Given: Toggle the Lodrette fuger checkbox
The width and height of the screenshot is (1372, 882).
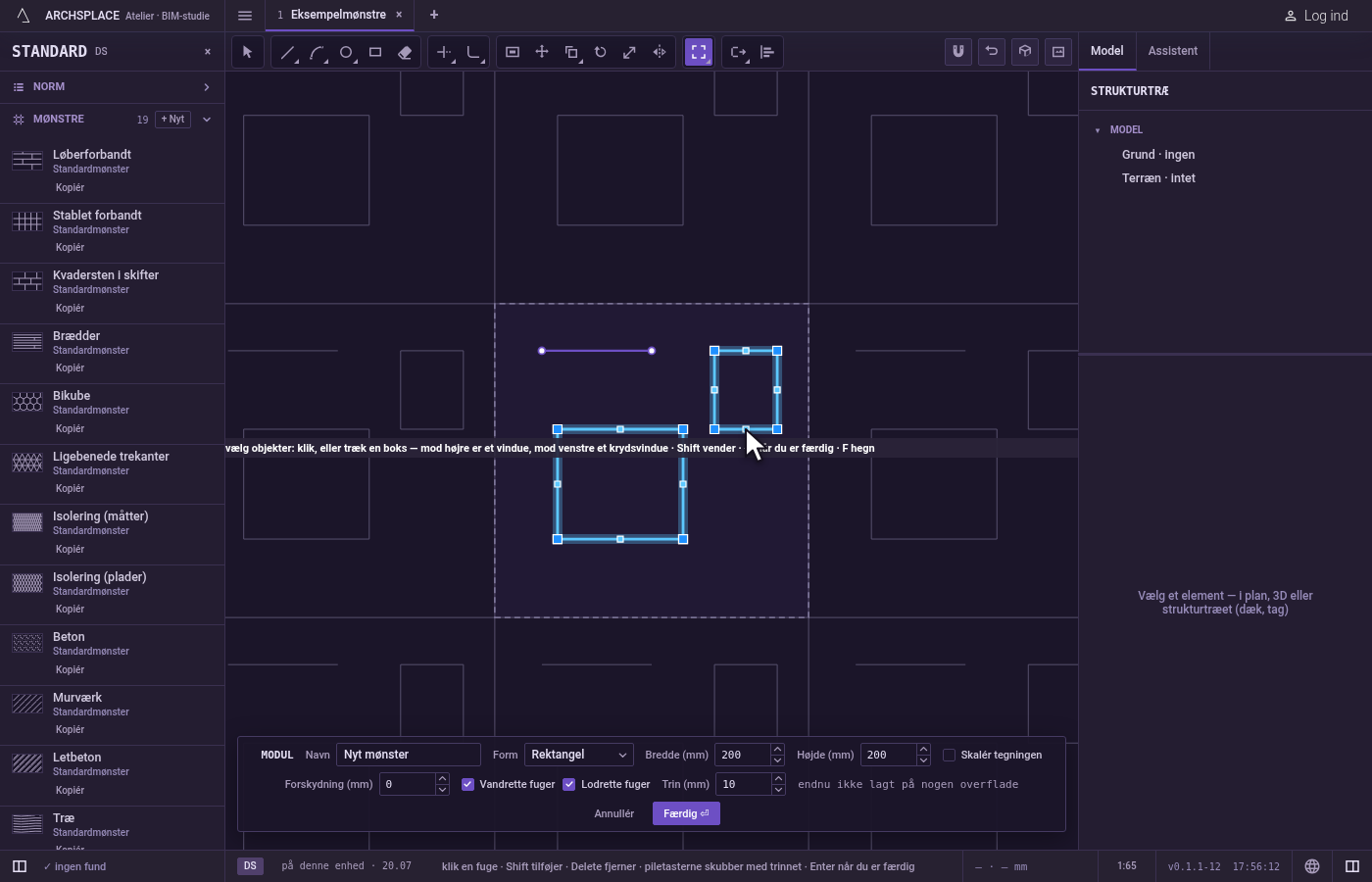Looking at the screenshot, I should click(568, 784).
